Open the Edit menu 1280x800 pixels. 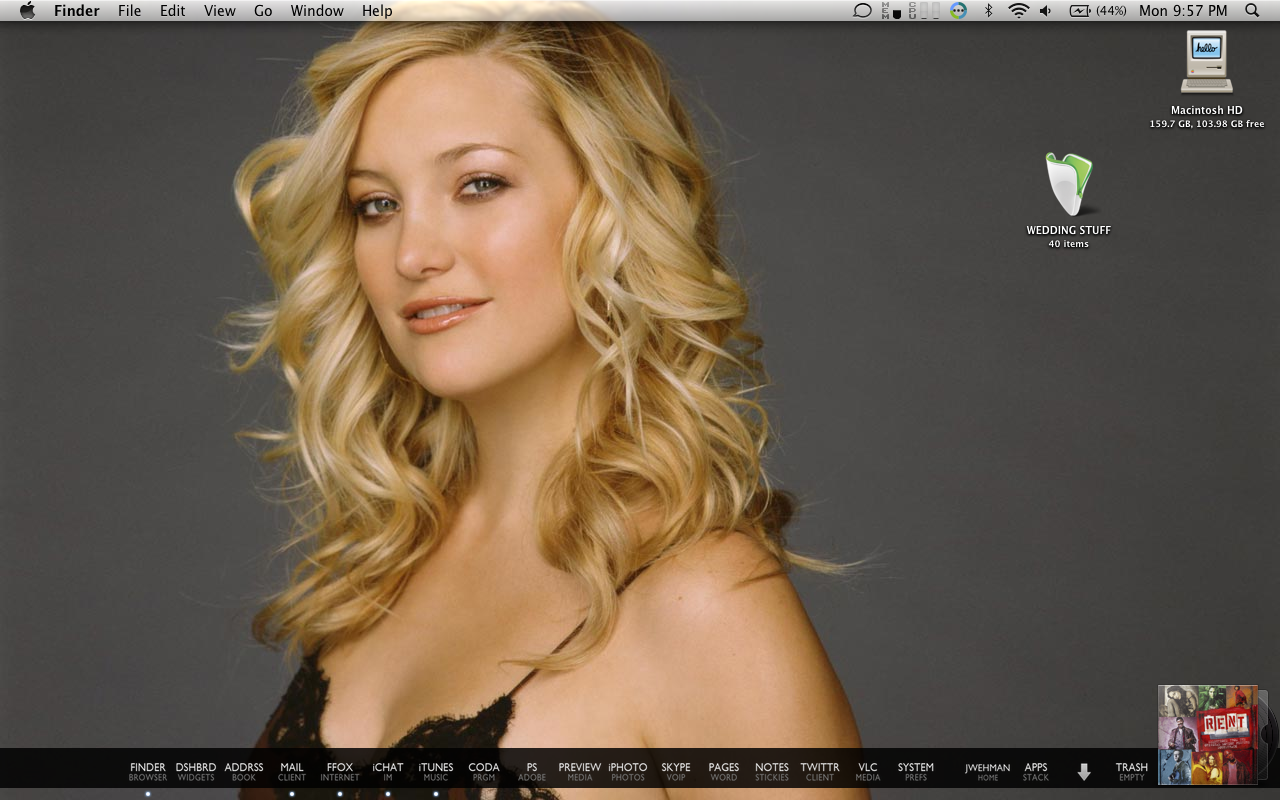coord(173,11)
